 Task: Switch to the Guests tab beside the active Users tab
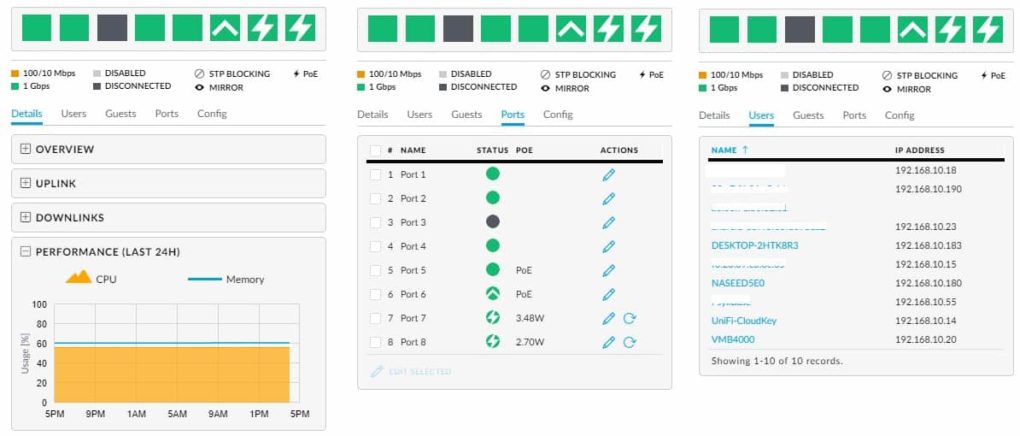click(808, 115)
